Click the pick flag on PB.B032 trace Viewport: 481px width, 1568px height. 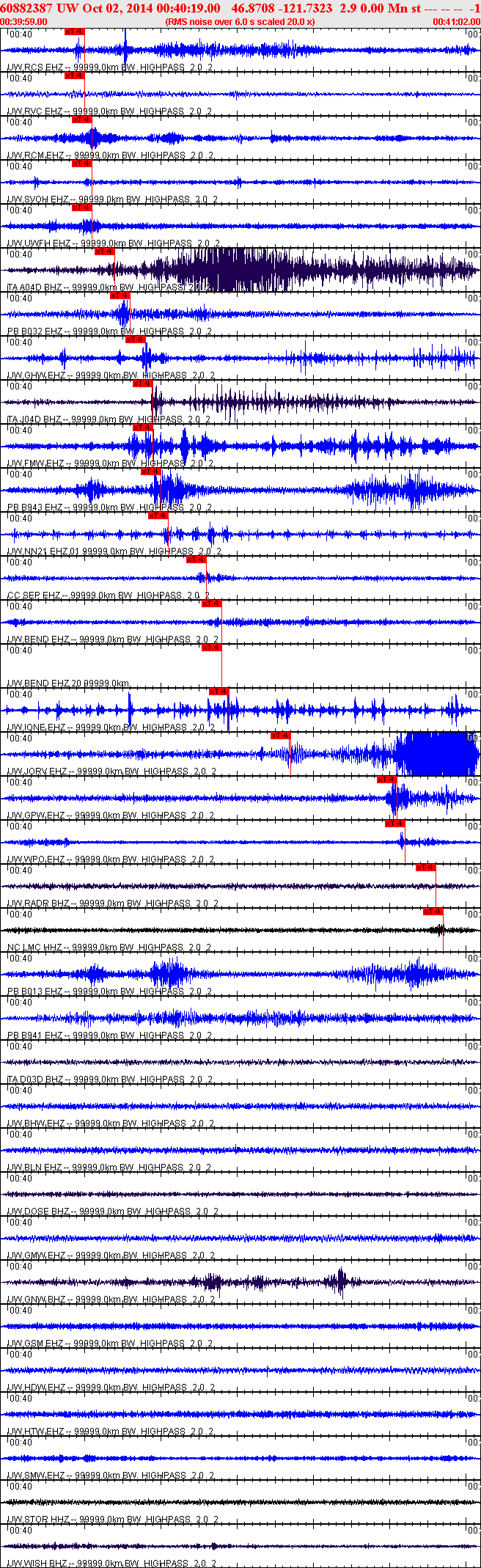(x=120, y=296)
